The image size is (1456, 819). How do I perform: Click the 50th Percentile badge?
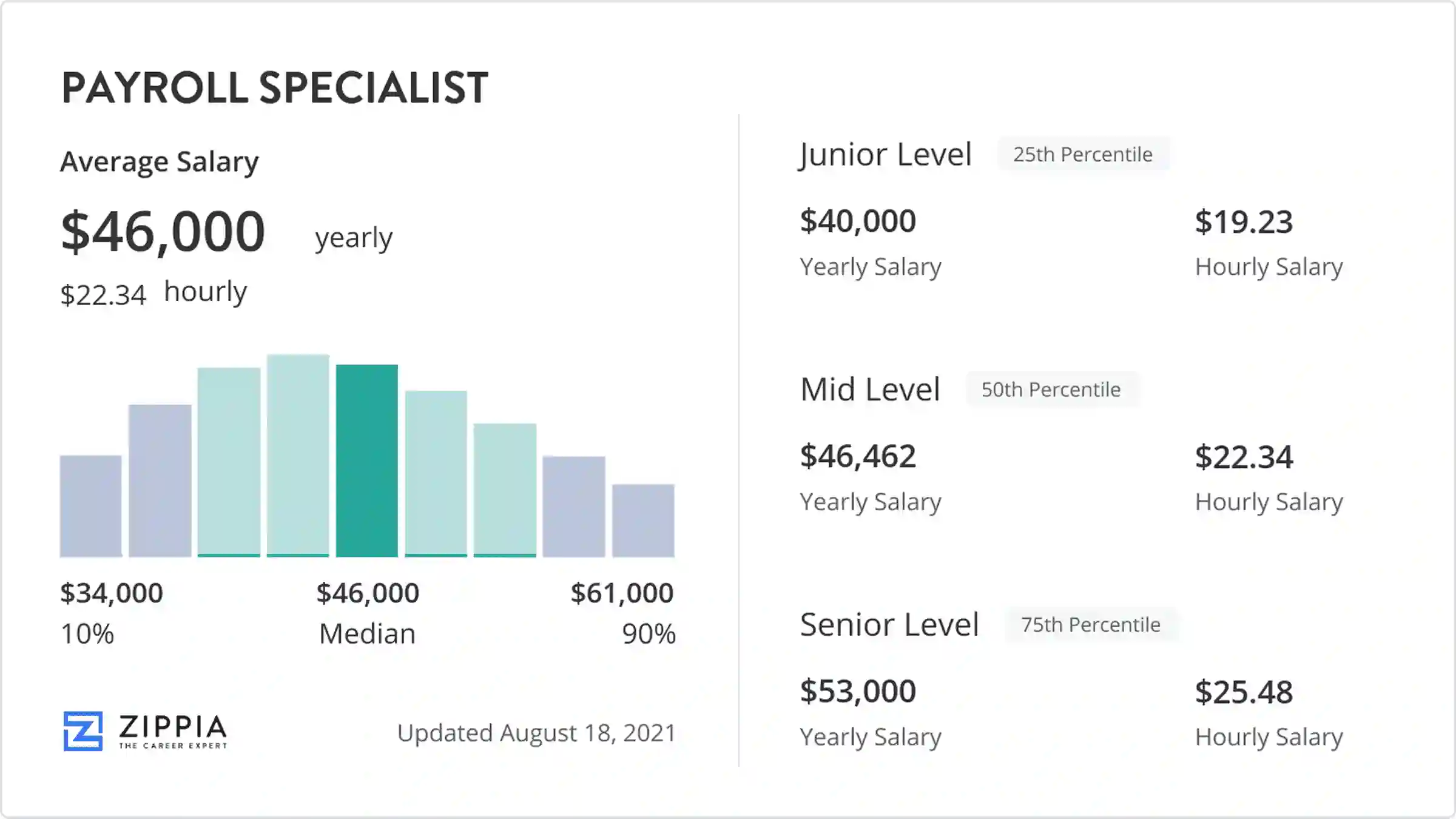point(1051,389)
